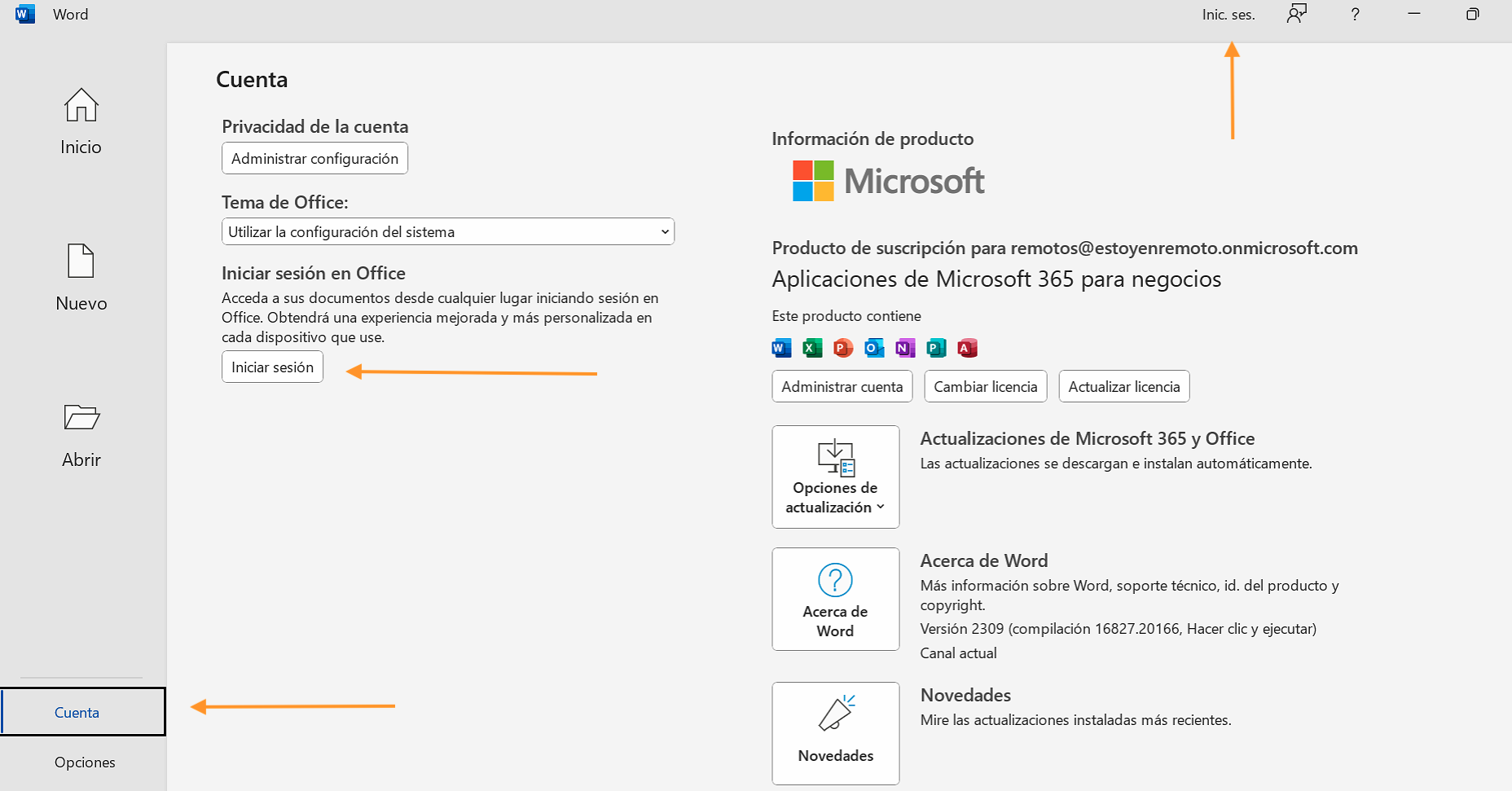Image resolution: width=1512 pixels, height=791 pixels.
Task: Expand the Tema de Office combo box
Action: click(x=448, y=231)
